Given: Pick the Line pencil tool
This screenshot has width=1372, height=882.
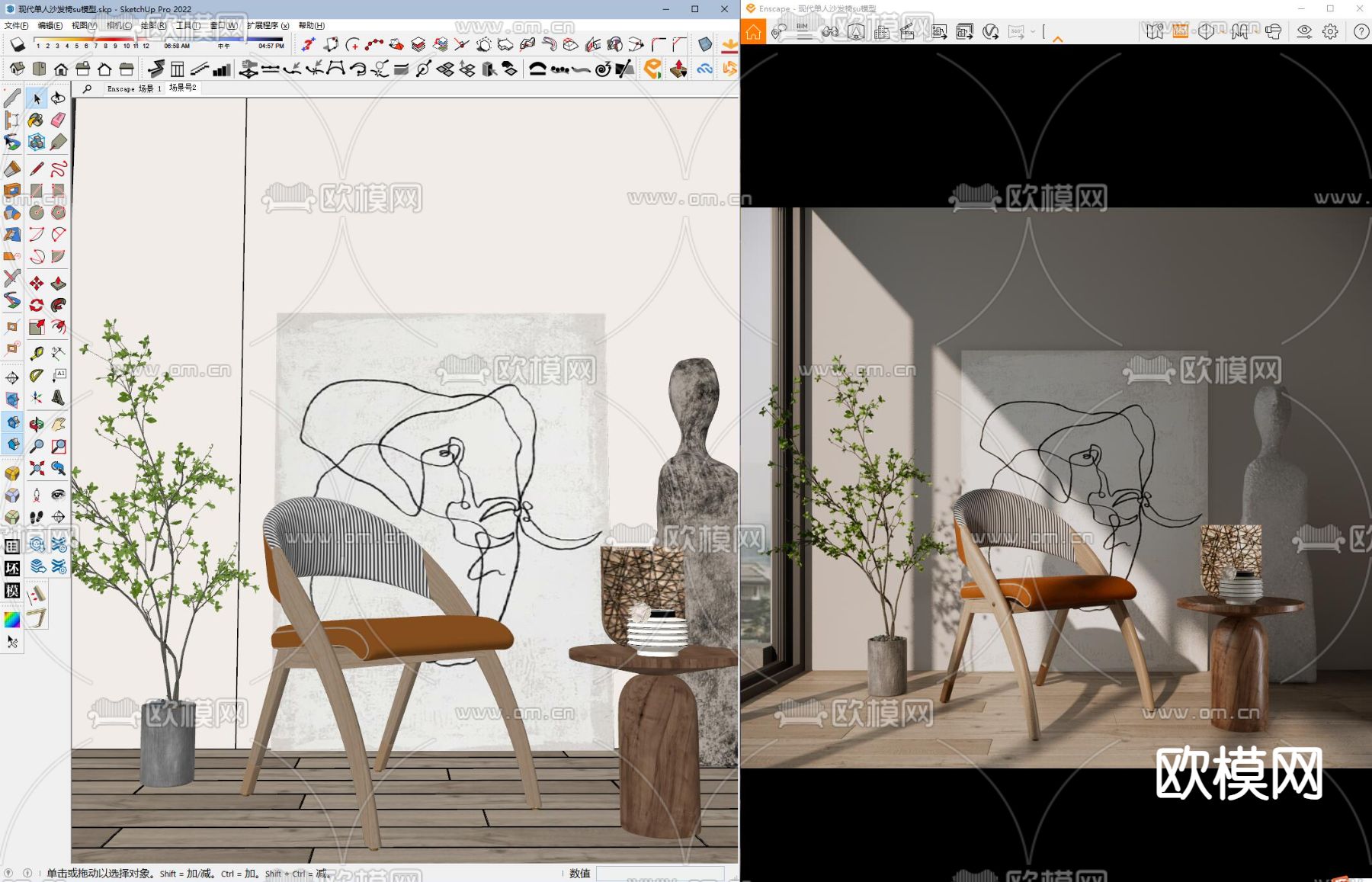Looking at the screenshot, I should pos(36,168).
